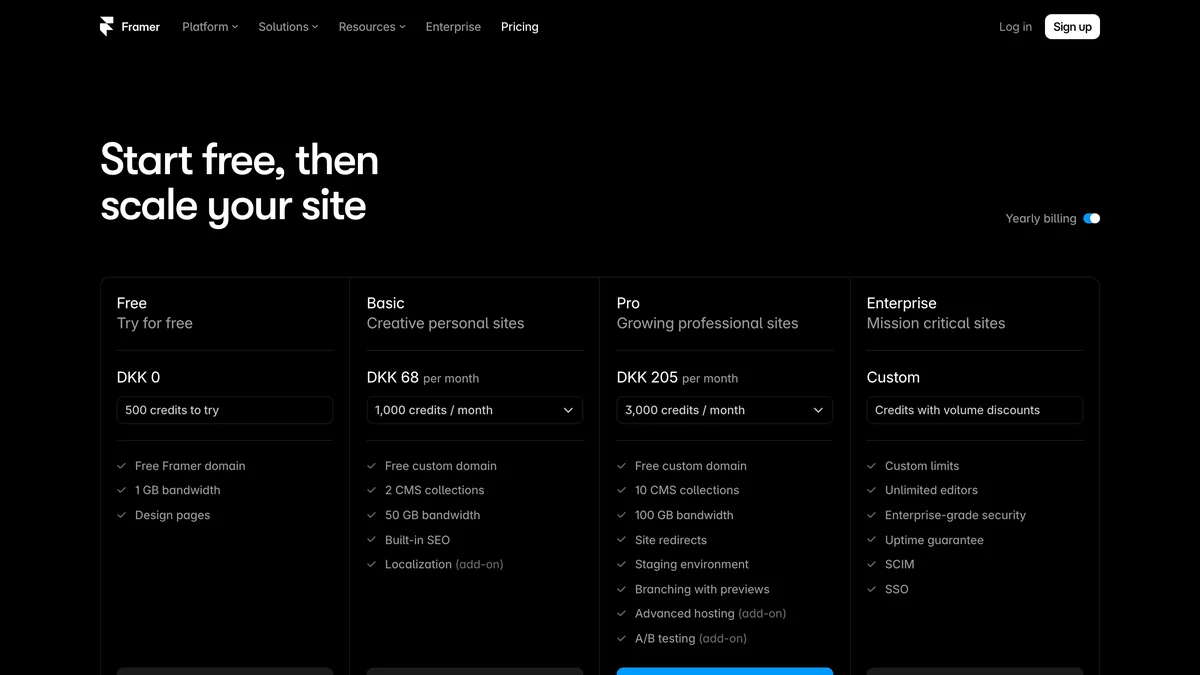This screenshot has height=675, width=1200.
Task: Click Creative personal sites subtitle
Action: (x=446, y=323)
